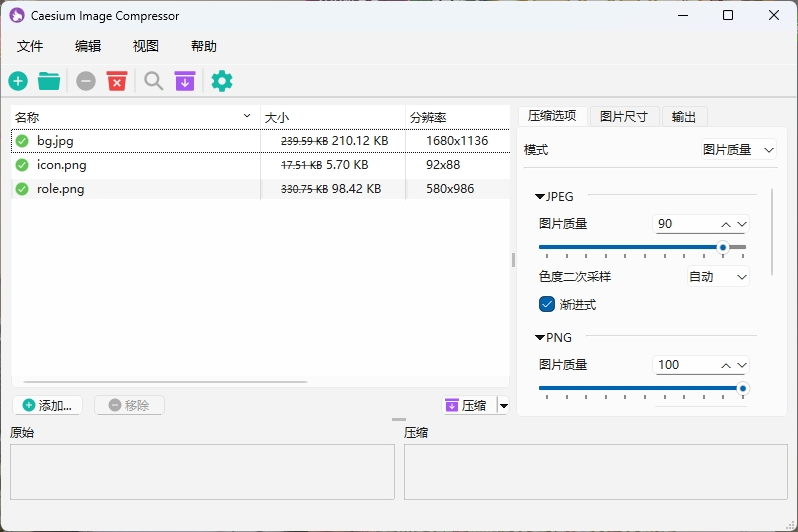Viewport: 798px width, 532px height.
Task: Click the 1680x1136 resolution cell
Action: [457, 141]
